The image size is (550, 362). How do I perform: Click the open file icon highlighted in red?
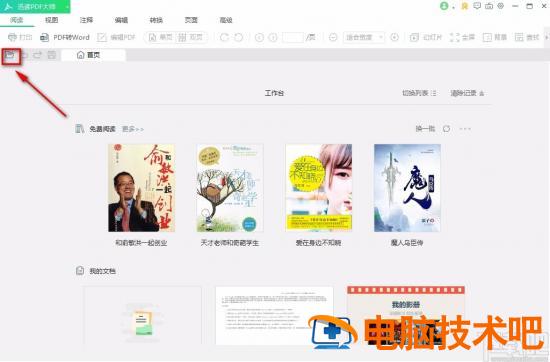pos(10,55)
